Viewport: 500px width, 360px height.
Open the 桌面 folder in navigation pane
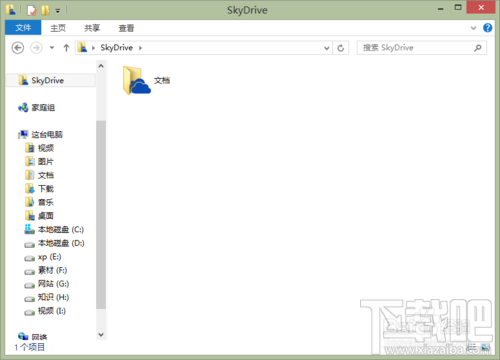coord(46,216)
